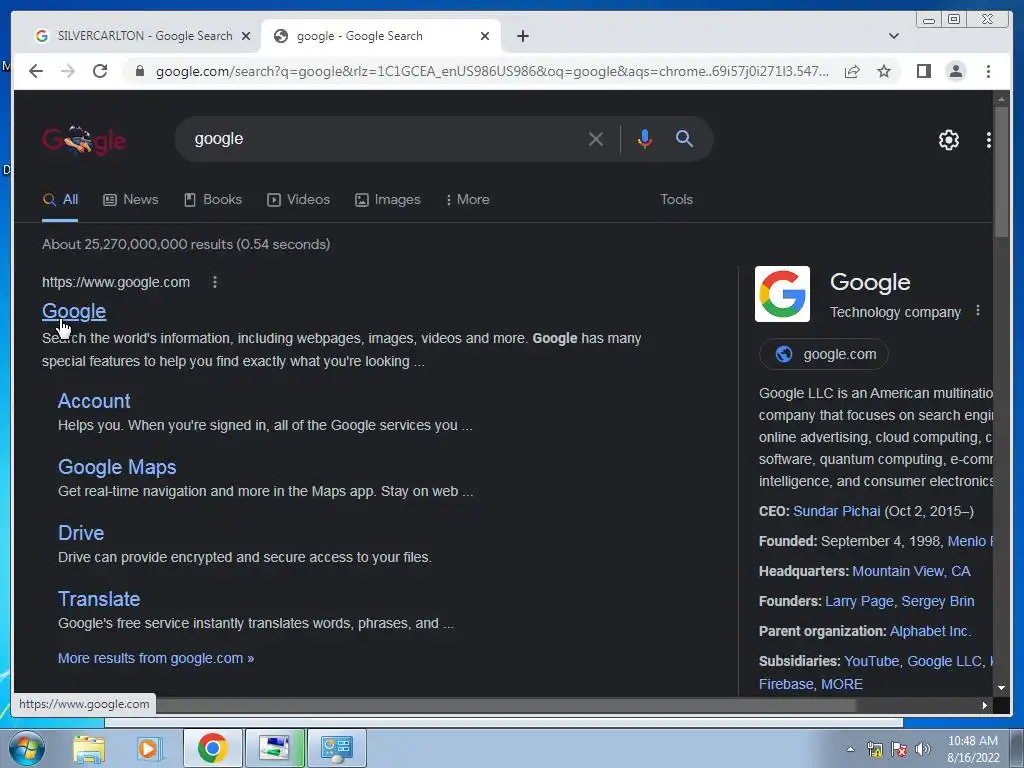Open the Google Maps sitelink

tap(117, 467)
